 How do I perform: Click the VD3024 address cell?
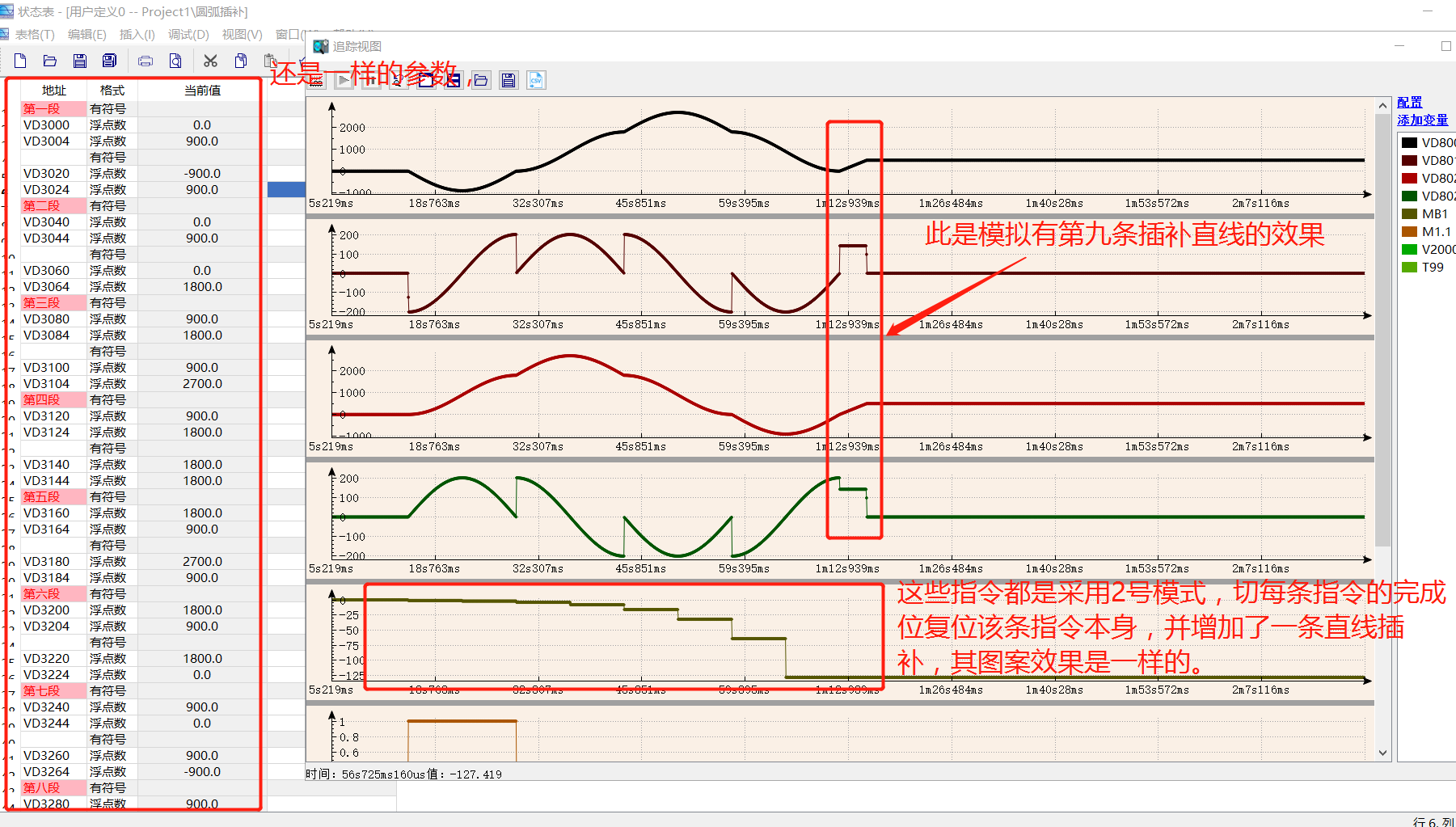coord(53,190)
